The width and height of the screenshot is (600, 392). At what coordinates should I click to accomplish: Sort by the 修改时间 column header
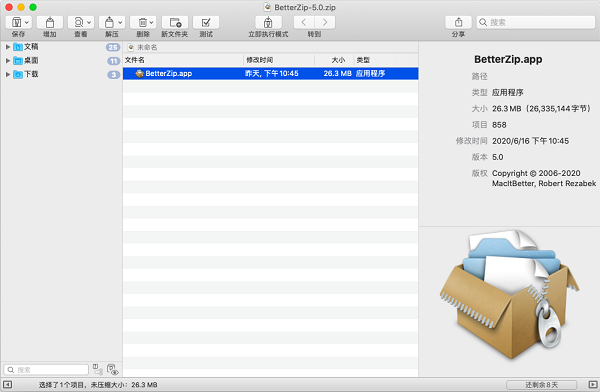[279, 60]
